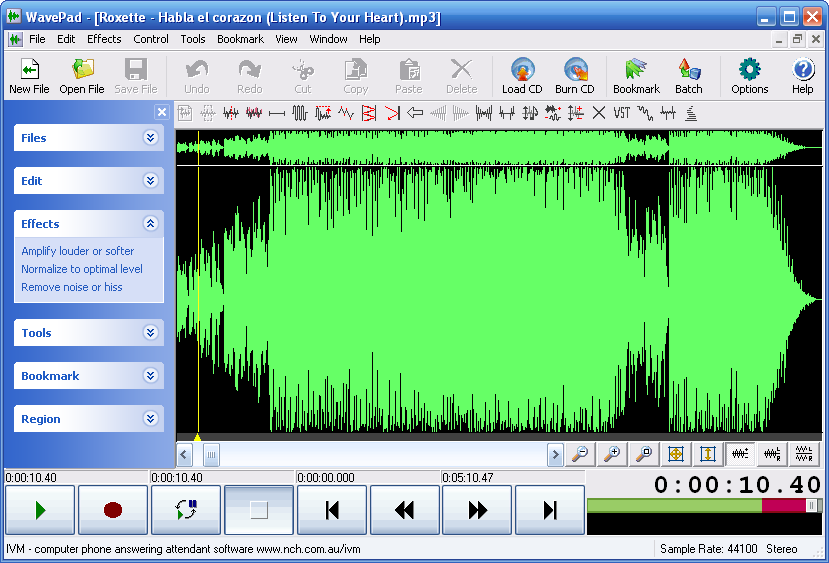The image size is (829, 563).
Task: Toggle the combined waveform plus-minus view button
Action: point(740,454)
